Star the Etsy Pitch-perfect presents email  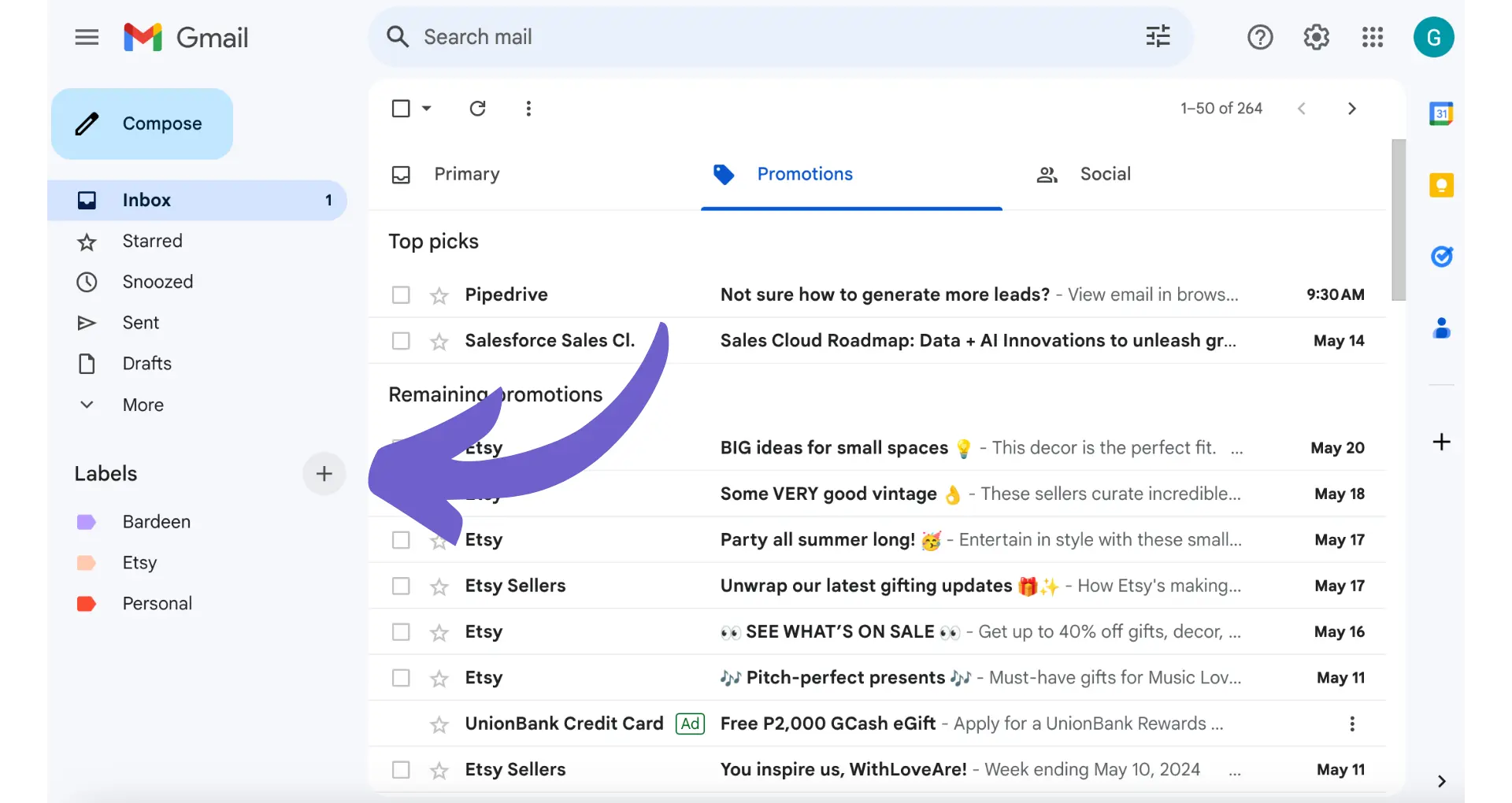(x=439, y=679)
